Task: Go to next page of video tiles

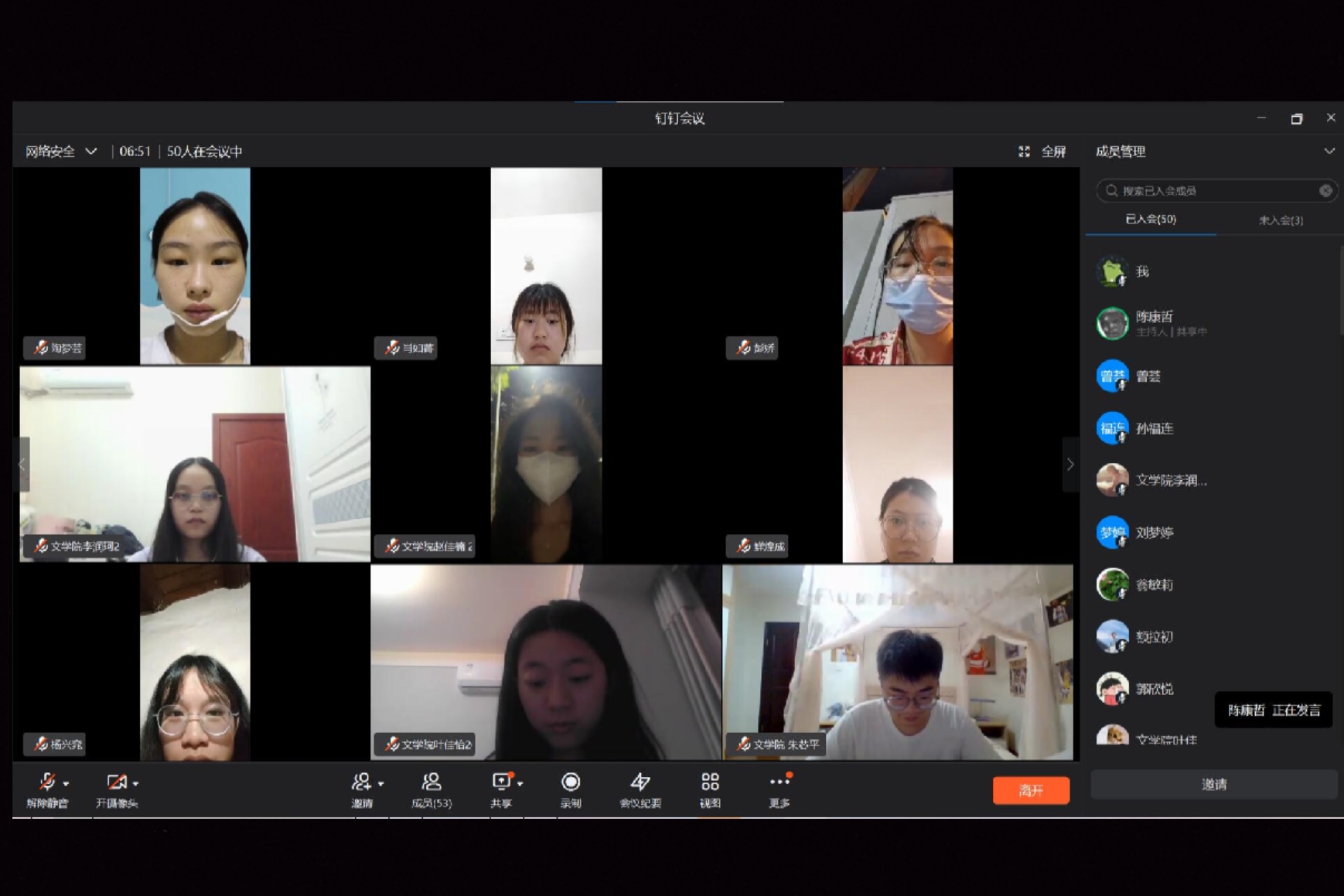Action: 1070,465
